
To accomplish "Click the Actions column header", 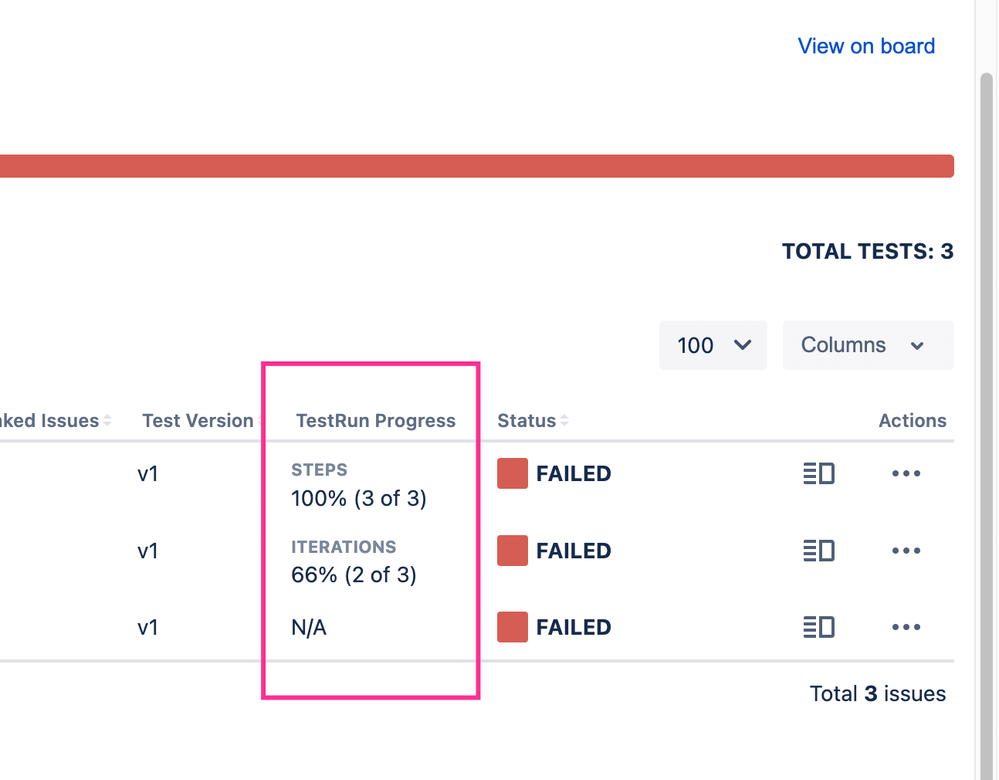I will (912, 421).
